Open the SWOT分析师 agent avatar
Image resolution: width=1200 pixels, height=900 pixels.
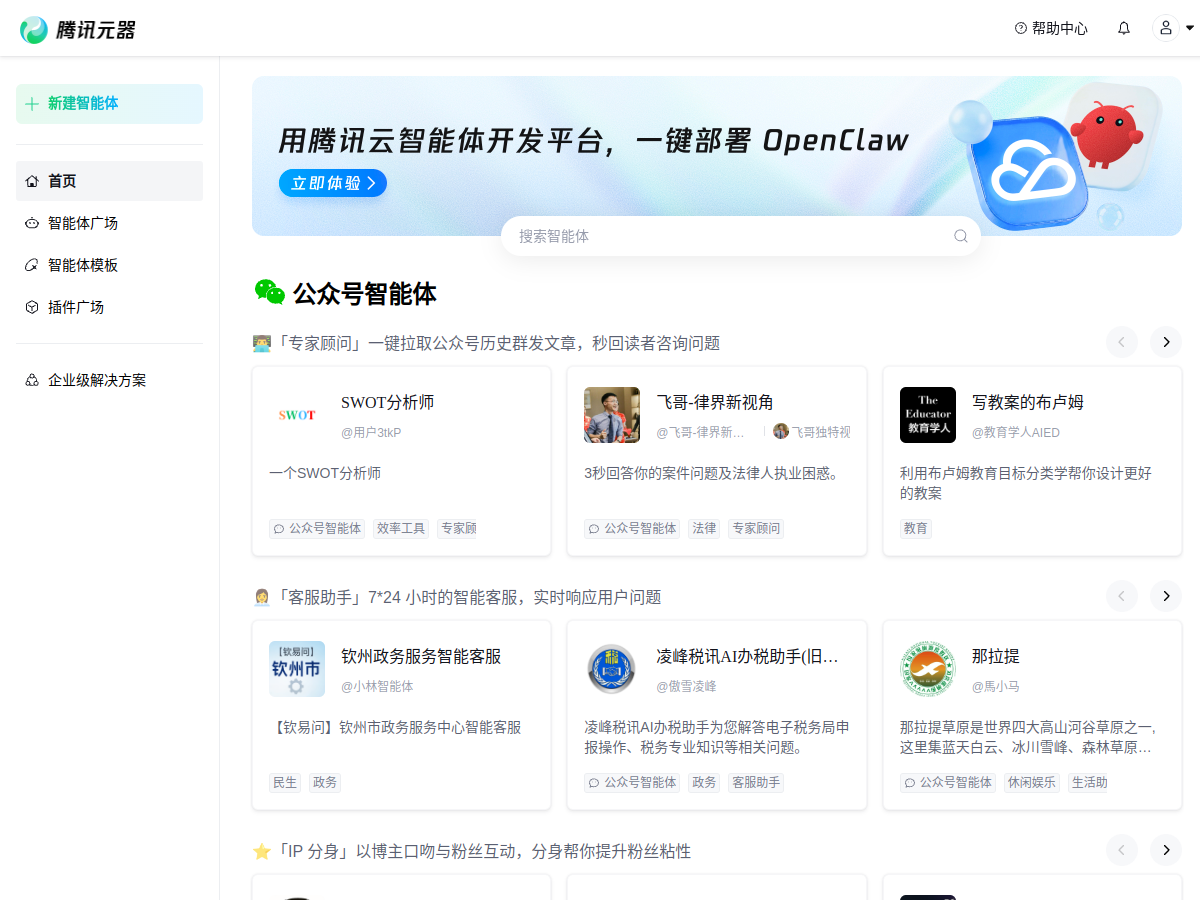pos(297,415)
